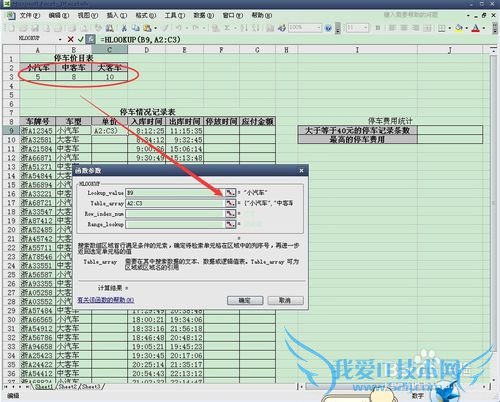Open toolbar options at formatting toolbar end
The width and height of the screenshot is (500, 402).
(495, 28)
